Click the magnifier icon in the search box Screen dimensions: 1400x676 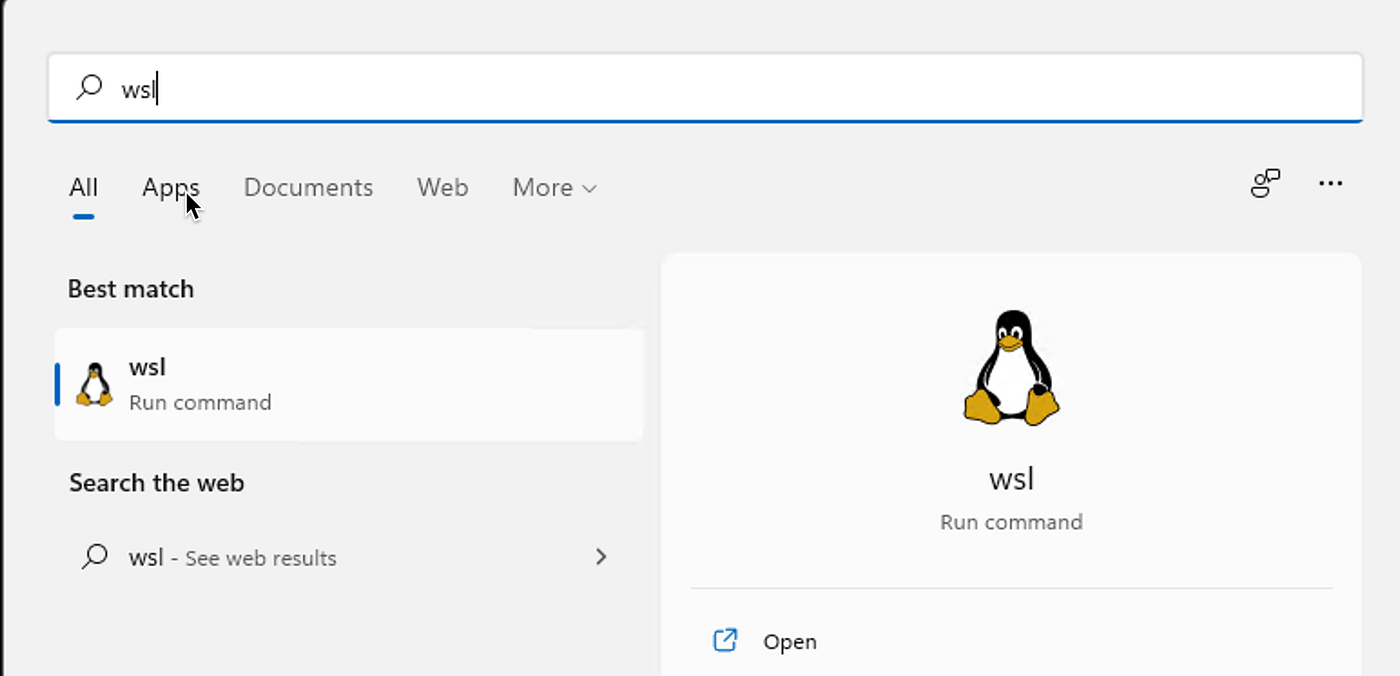(90, 88)
